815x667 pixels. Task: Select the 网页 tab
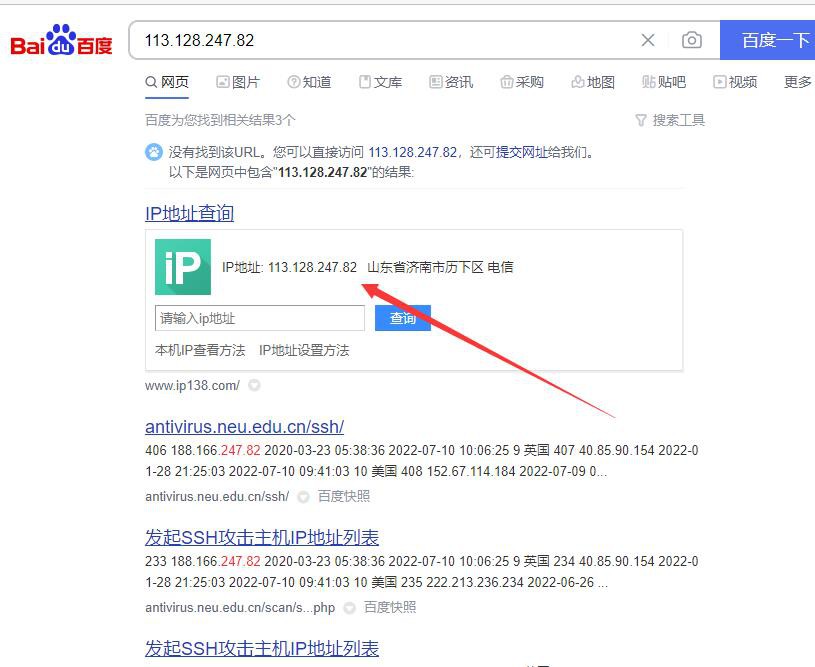click(x=167, y=82)
